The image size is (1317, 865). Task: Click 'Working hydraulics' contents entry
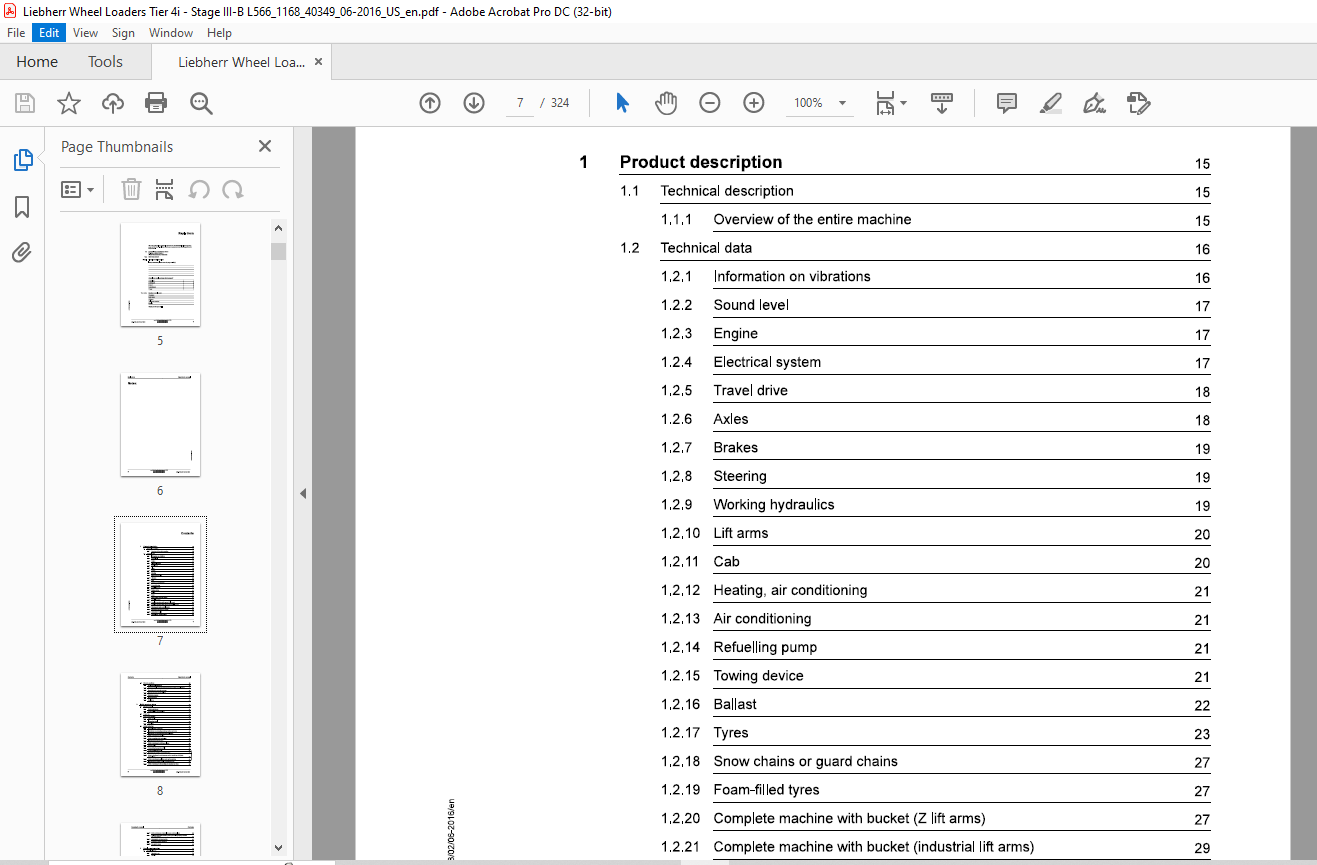[x=774, y=505]
